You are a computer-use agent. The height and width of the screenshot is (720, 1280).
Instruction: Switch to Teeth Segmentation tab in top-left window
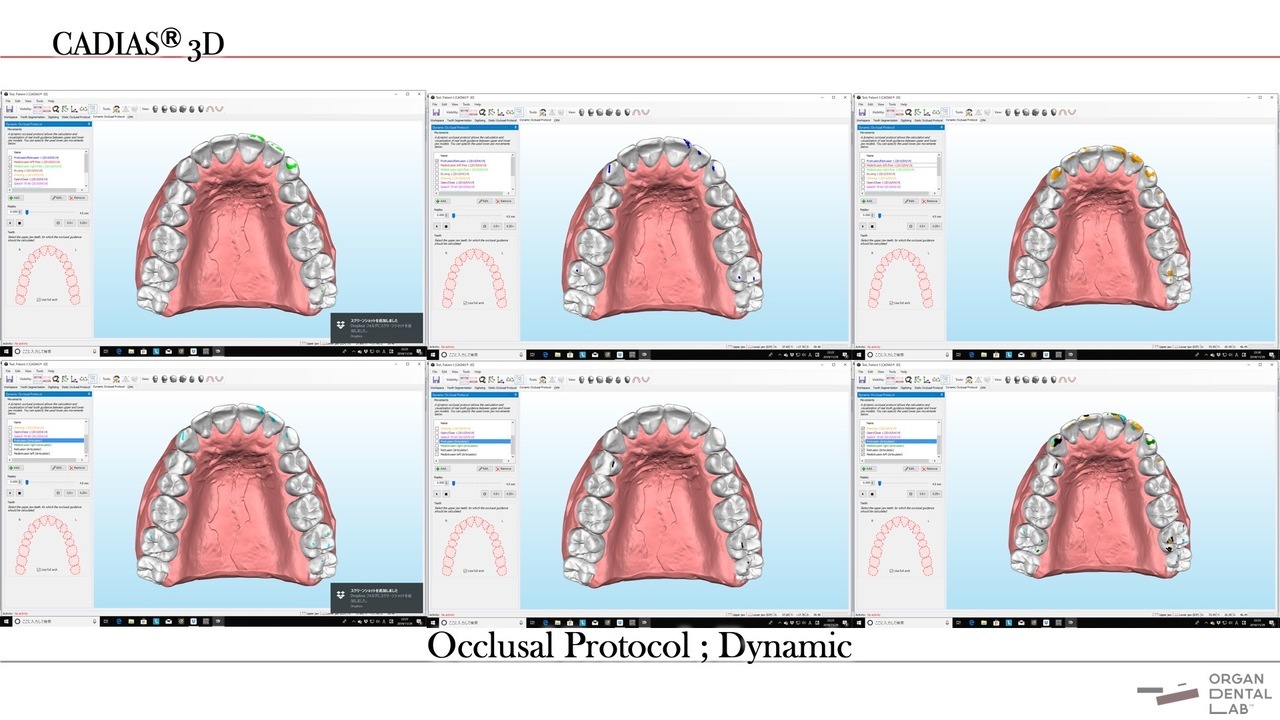click(x=33, y=117)
